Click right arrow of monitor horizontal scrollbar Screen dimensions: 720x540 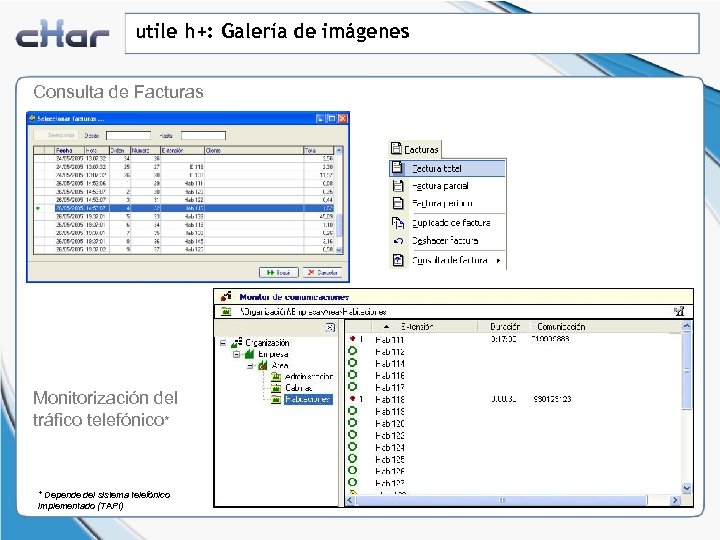point(675,500)
